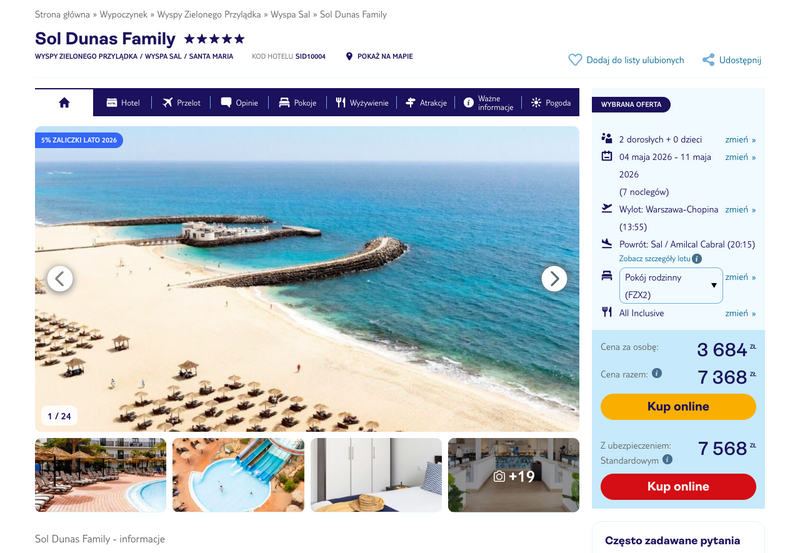Open the Pokój rodzinny room dropdown
800x553 pixels.
point(671,286)
